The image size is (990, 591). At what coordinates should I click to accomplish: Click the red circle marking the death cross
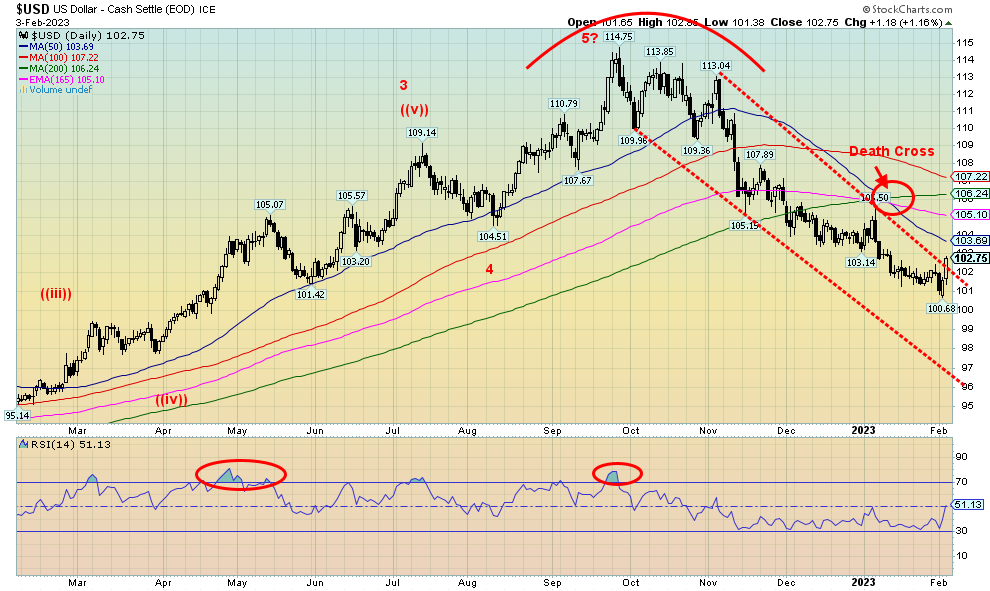pos(894,195)
